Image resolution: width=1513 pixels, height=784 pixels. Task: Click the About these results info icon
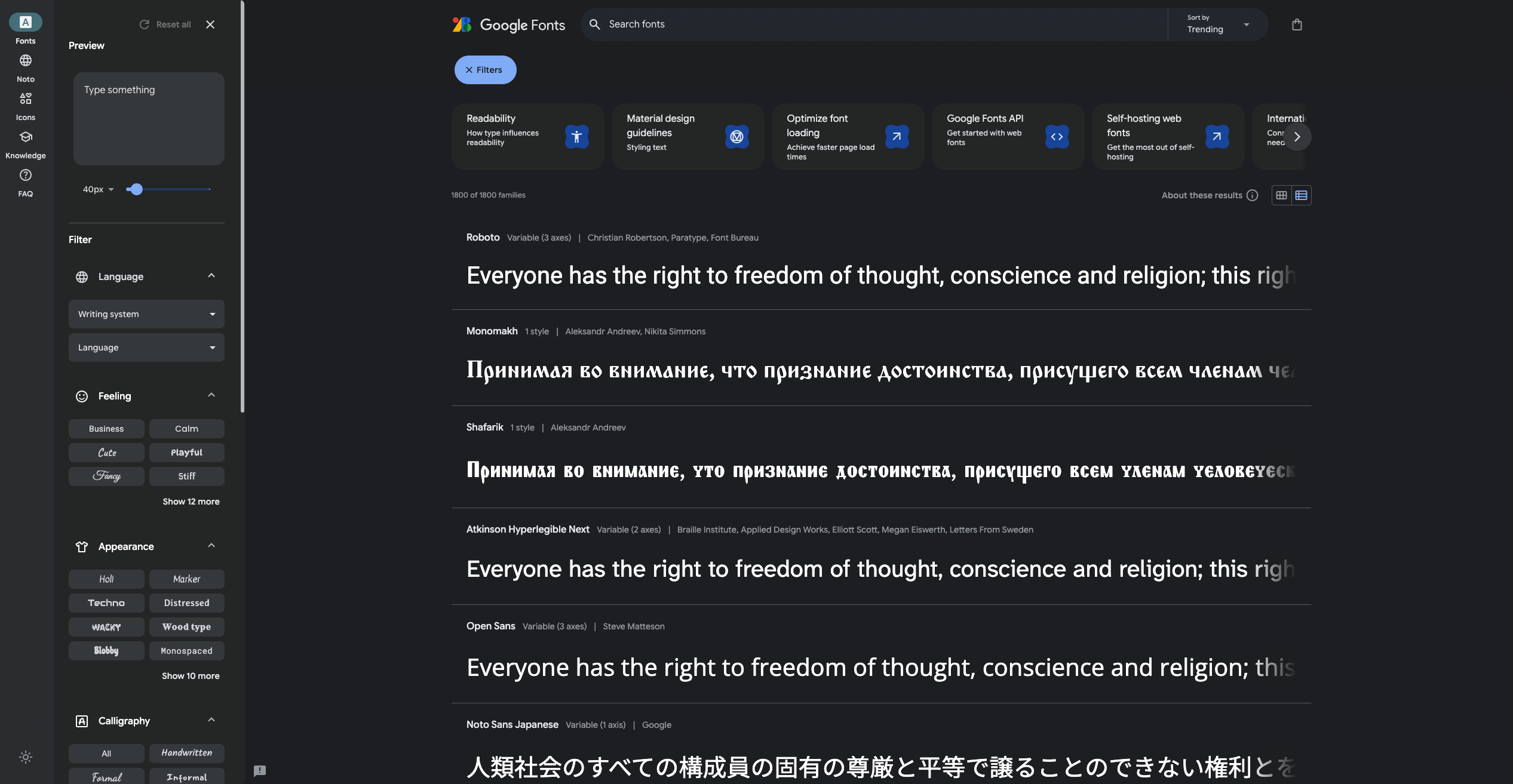pyautogui.click(x=1253, y=195)
